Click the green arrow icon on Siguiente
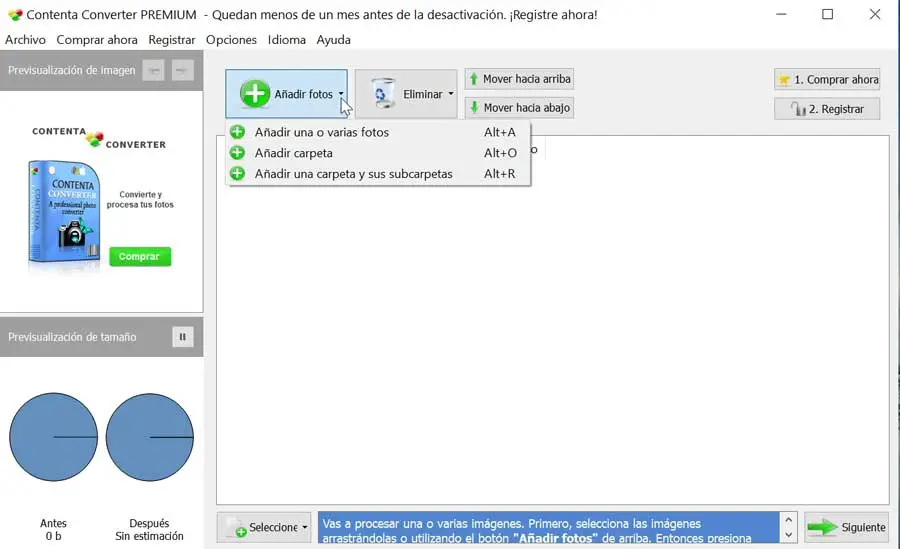 (823, 527)
